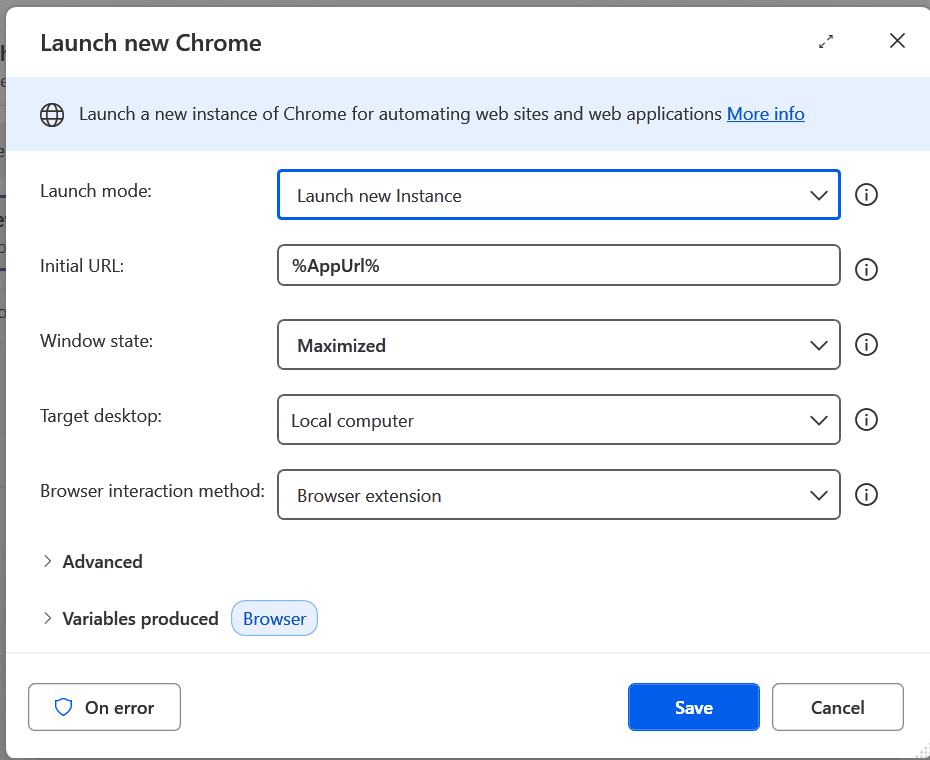The image size is (930, 760).
Task: Cancel the dialog
Action: pos(838,707)
